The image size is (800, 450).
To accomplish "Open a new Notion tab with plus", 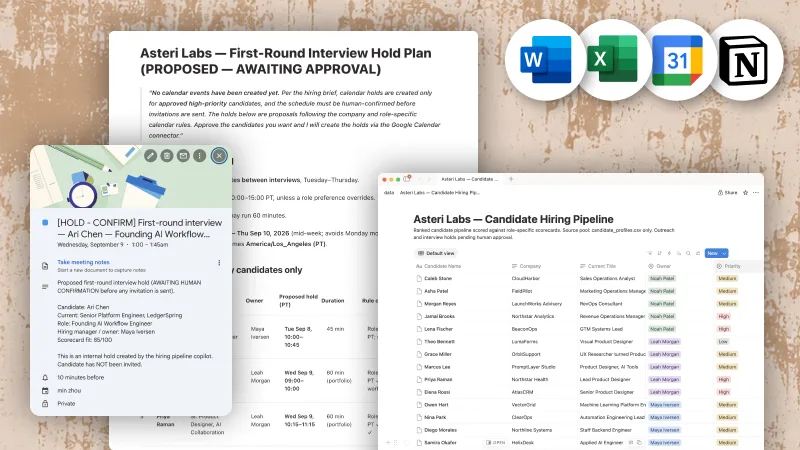I will pos(511,179).
